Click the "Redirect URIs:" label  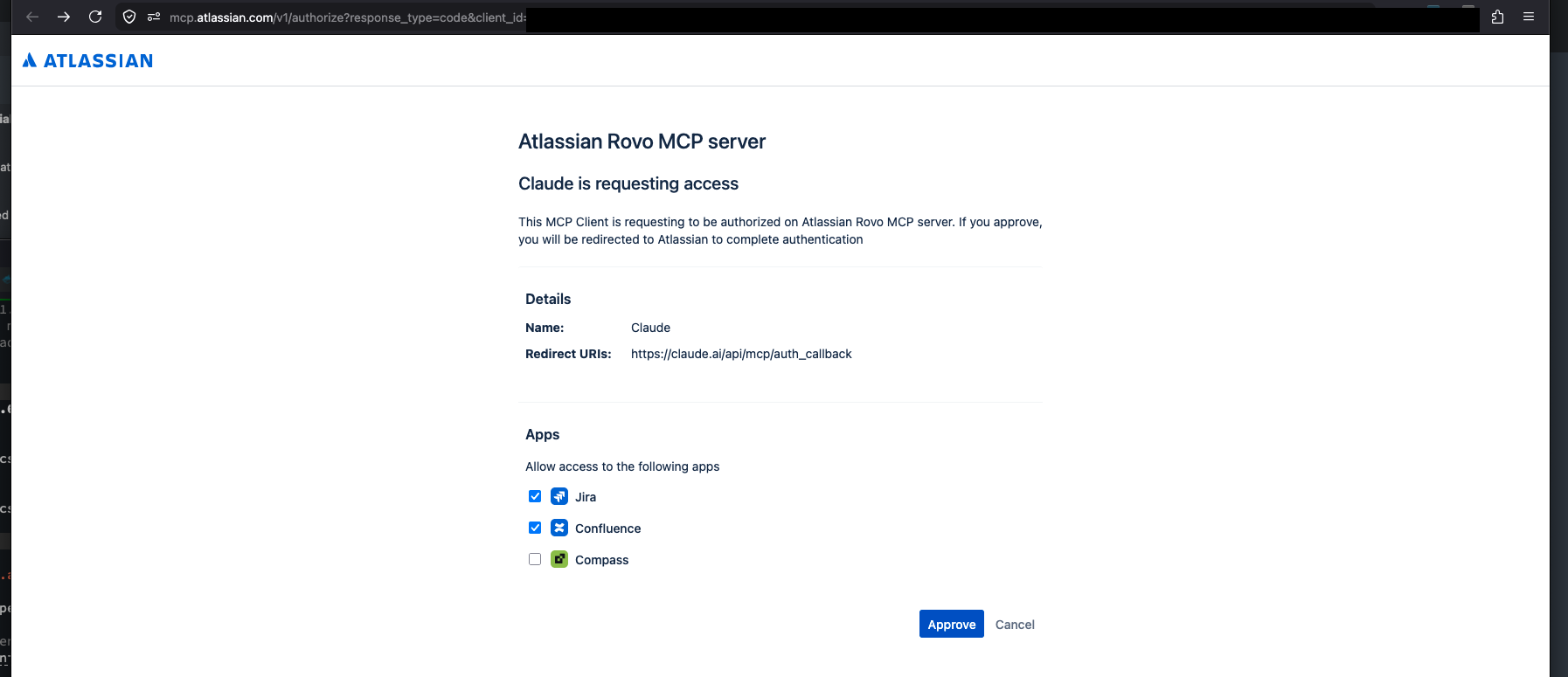tap(568, 354)
